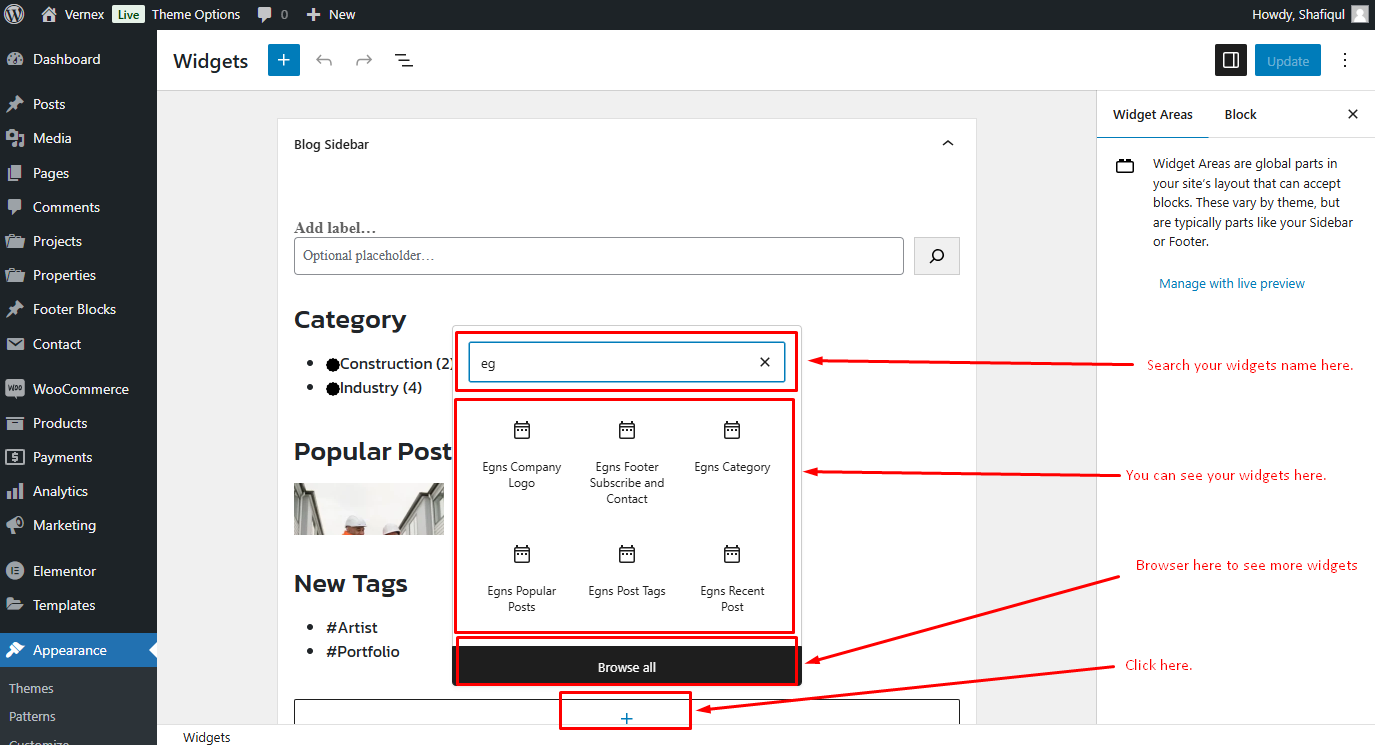Select the Category heading
Viewport: 1375px width, 745px height.
click(350, 320)
